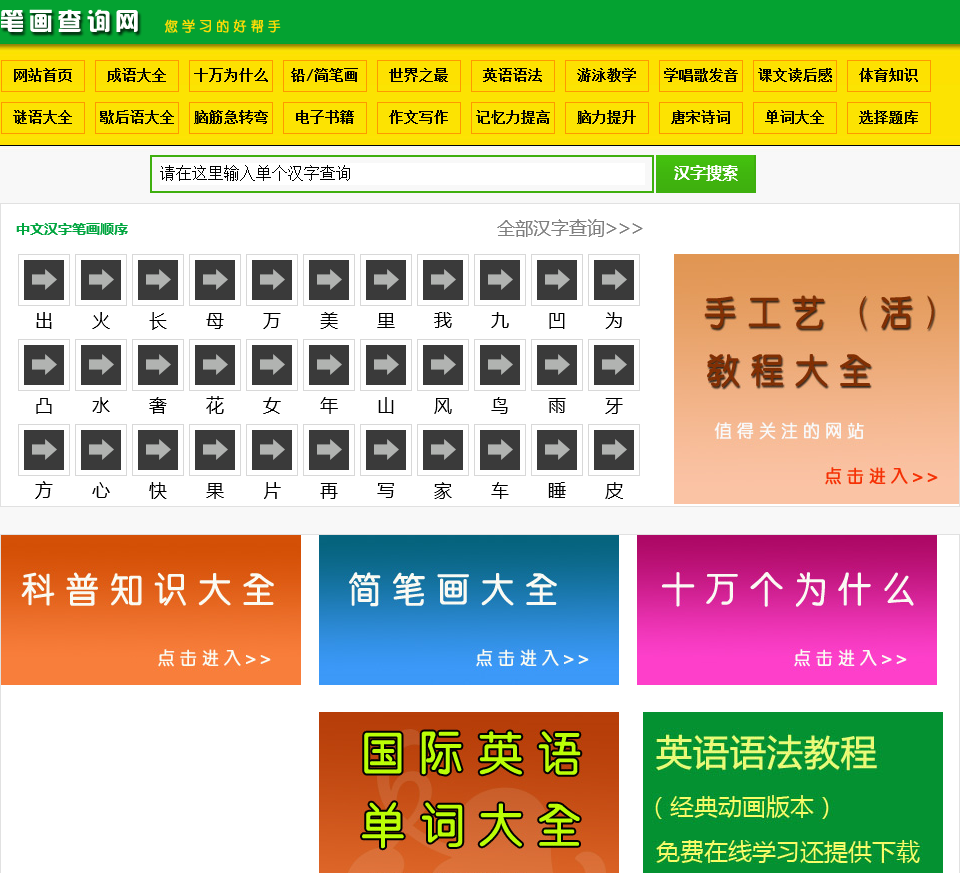Click the arrow icon above 为
Screen dimensions: 960x873
pyautogui.click(x=613, y=280)
